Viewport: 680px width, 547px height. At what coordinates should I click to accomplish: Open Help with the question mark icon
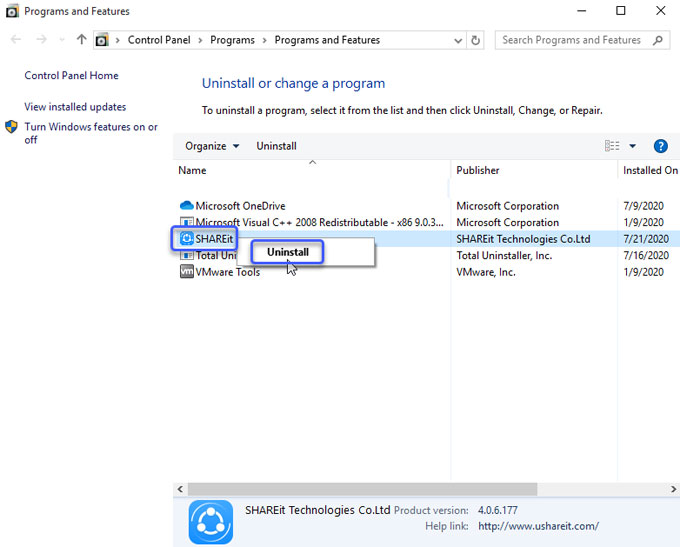click(660, 146)
